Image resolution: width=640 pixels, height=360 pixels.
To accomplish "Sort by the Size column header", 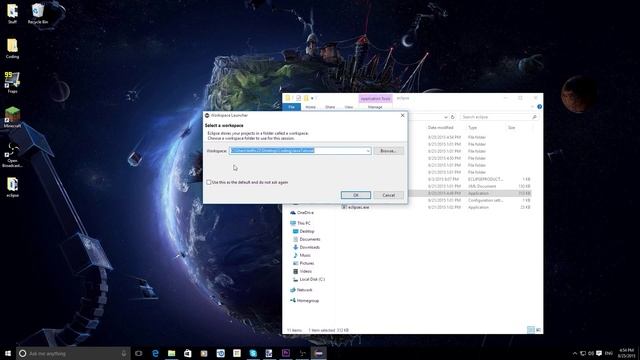I will point(511,128).
